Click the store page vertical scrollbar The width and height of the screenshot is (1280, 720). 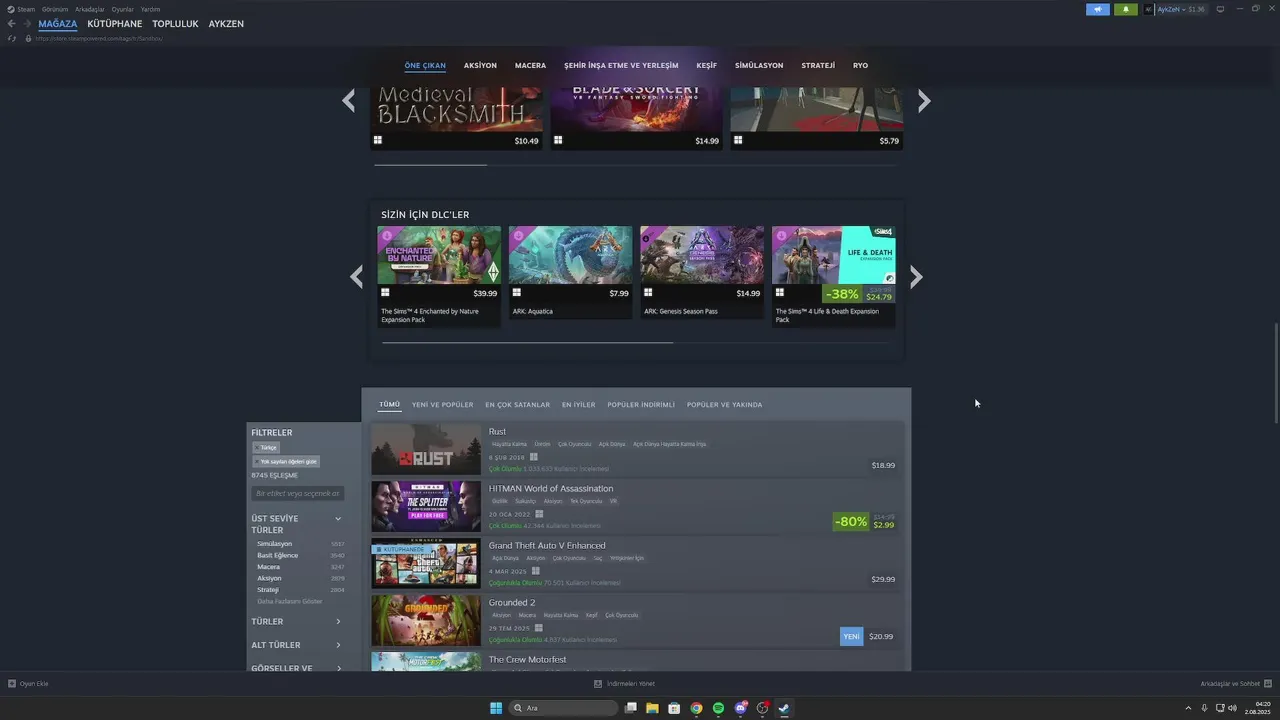coord(1275,372)
